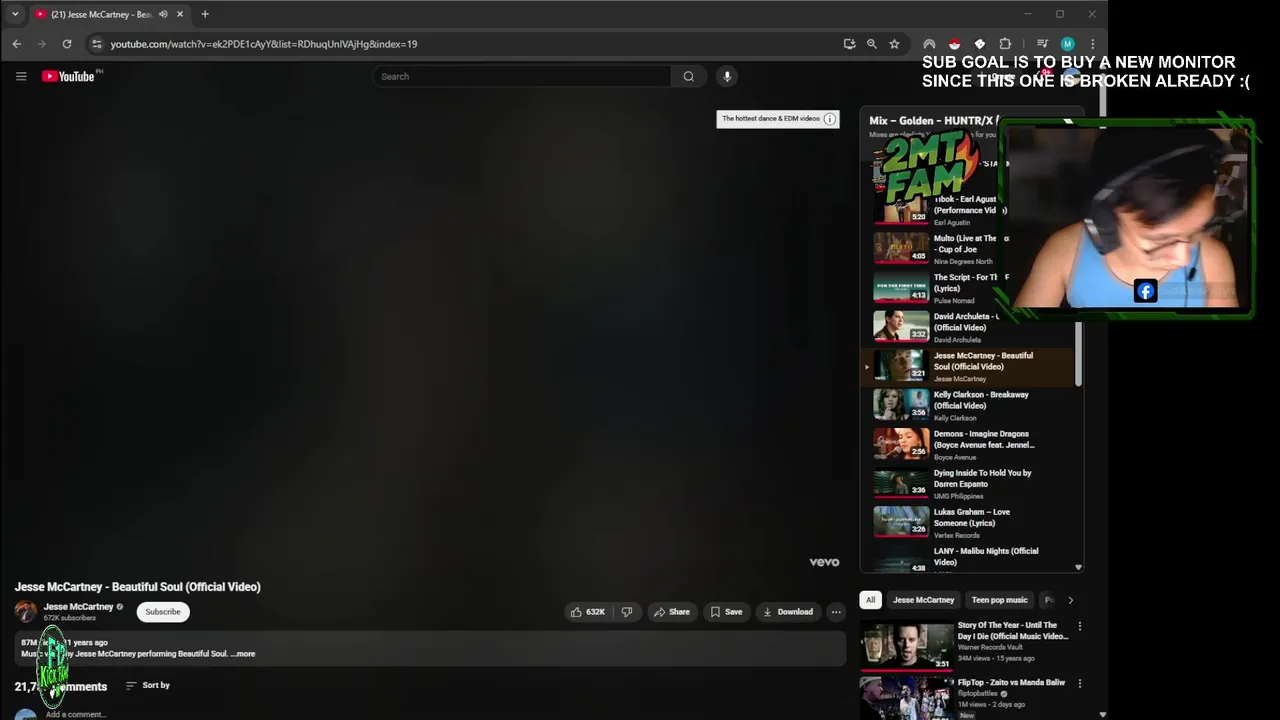Open the white tag browser extension

[980, 44]
